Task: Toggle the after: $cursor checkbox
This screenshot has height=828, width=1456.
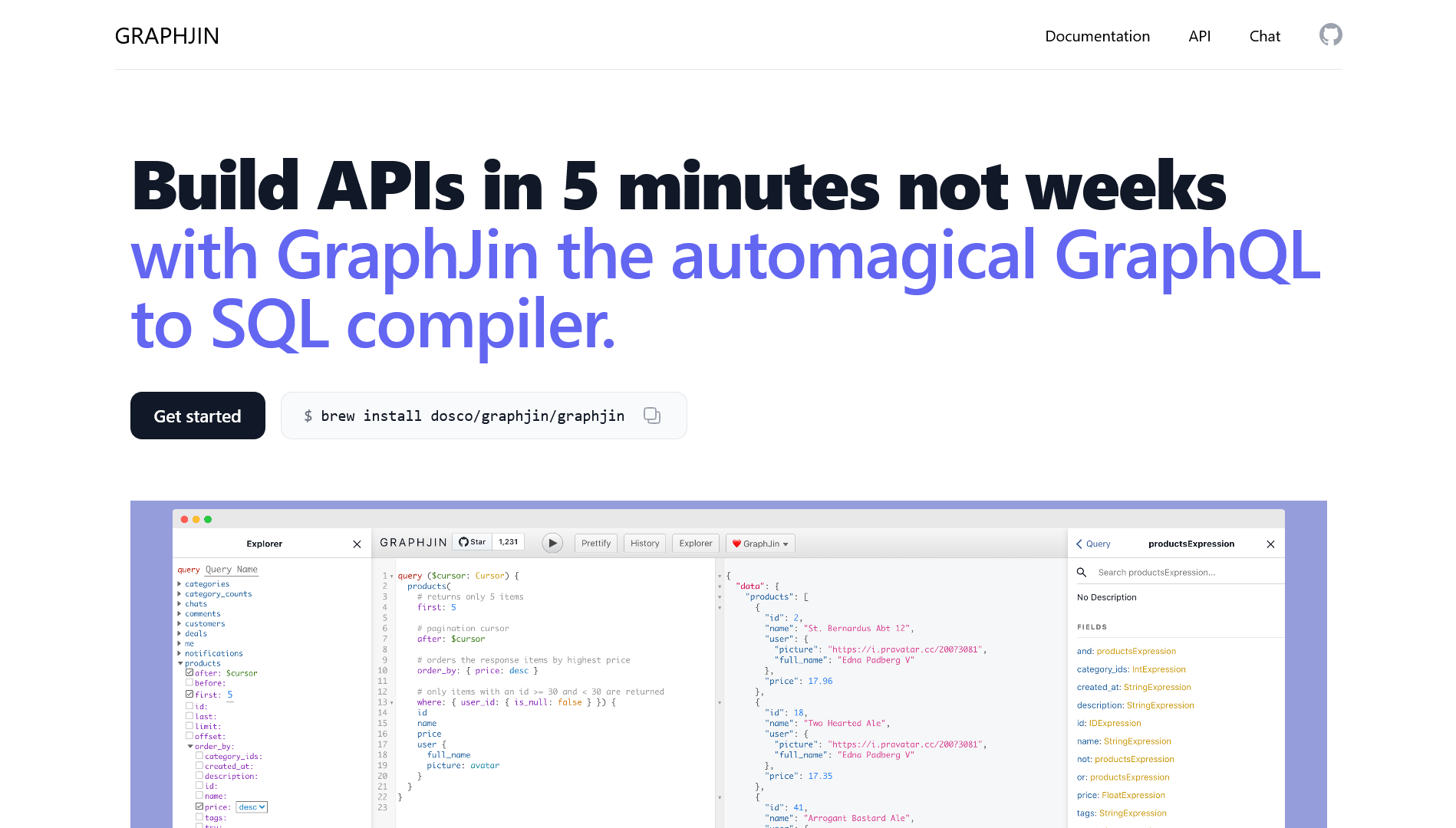Action: point(189,672)
